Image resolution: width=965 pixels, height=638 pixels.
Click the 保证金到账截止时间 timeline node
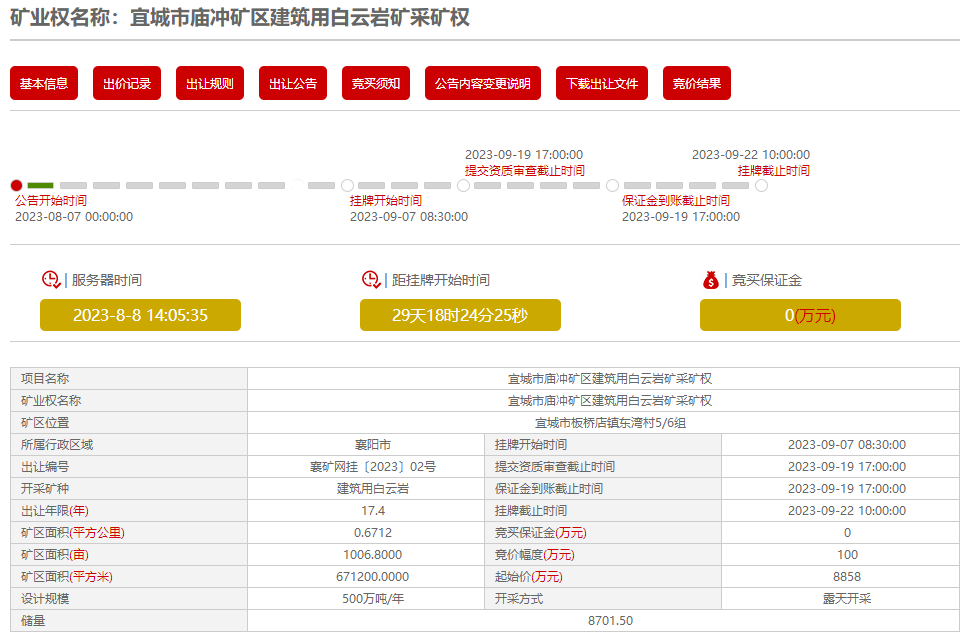coord(612,186)
